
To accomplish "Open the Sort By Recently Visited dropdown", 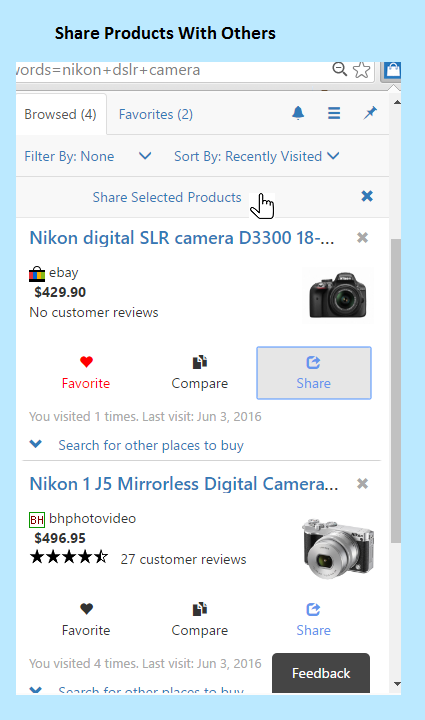I will pyautogui.click(x=257, y=156).
